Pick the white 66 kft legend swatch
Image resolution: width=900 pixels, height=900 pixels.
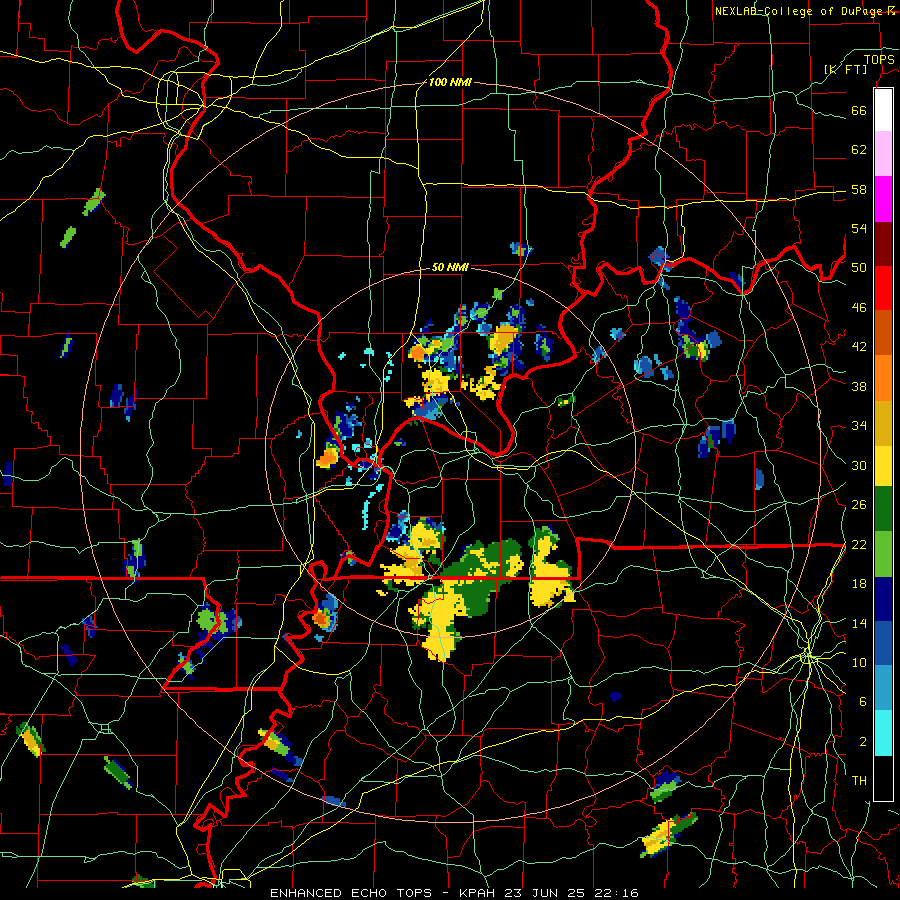[883, 110]
